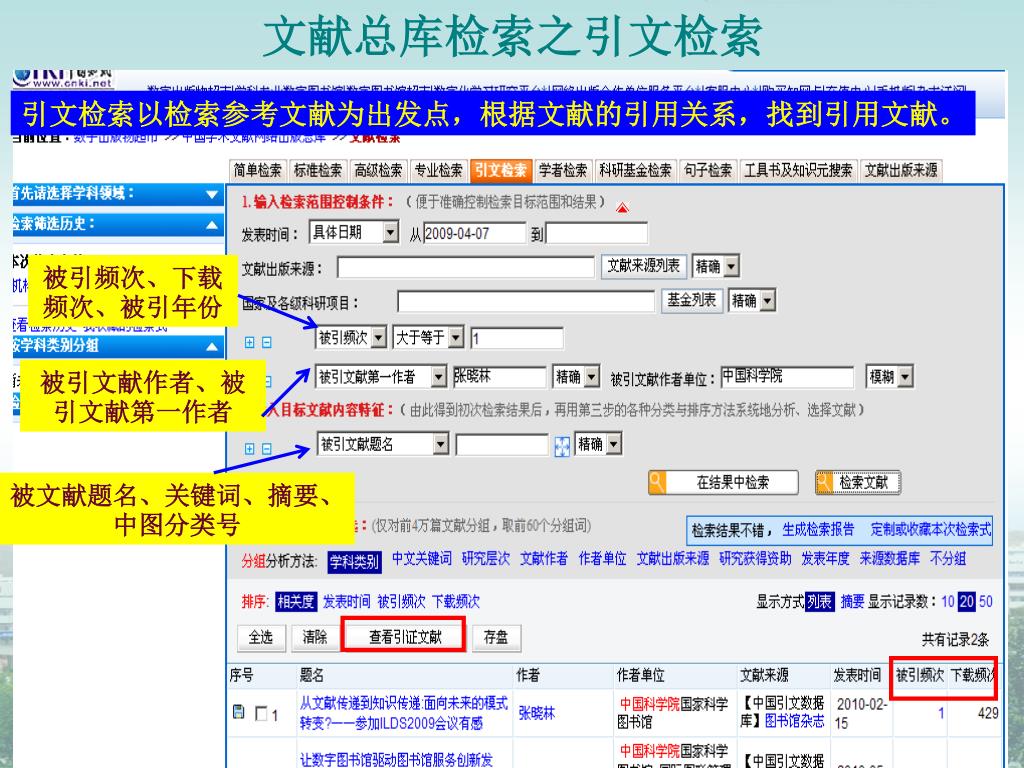1024x768 pixels.
Task: Expand the 首先请选择学科领域 panel arrow
Action: coord(212,195)
